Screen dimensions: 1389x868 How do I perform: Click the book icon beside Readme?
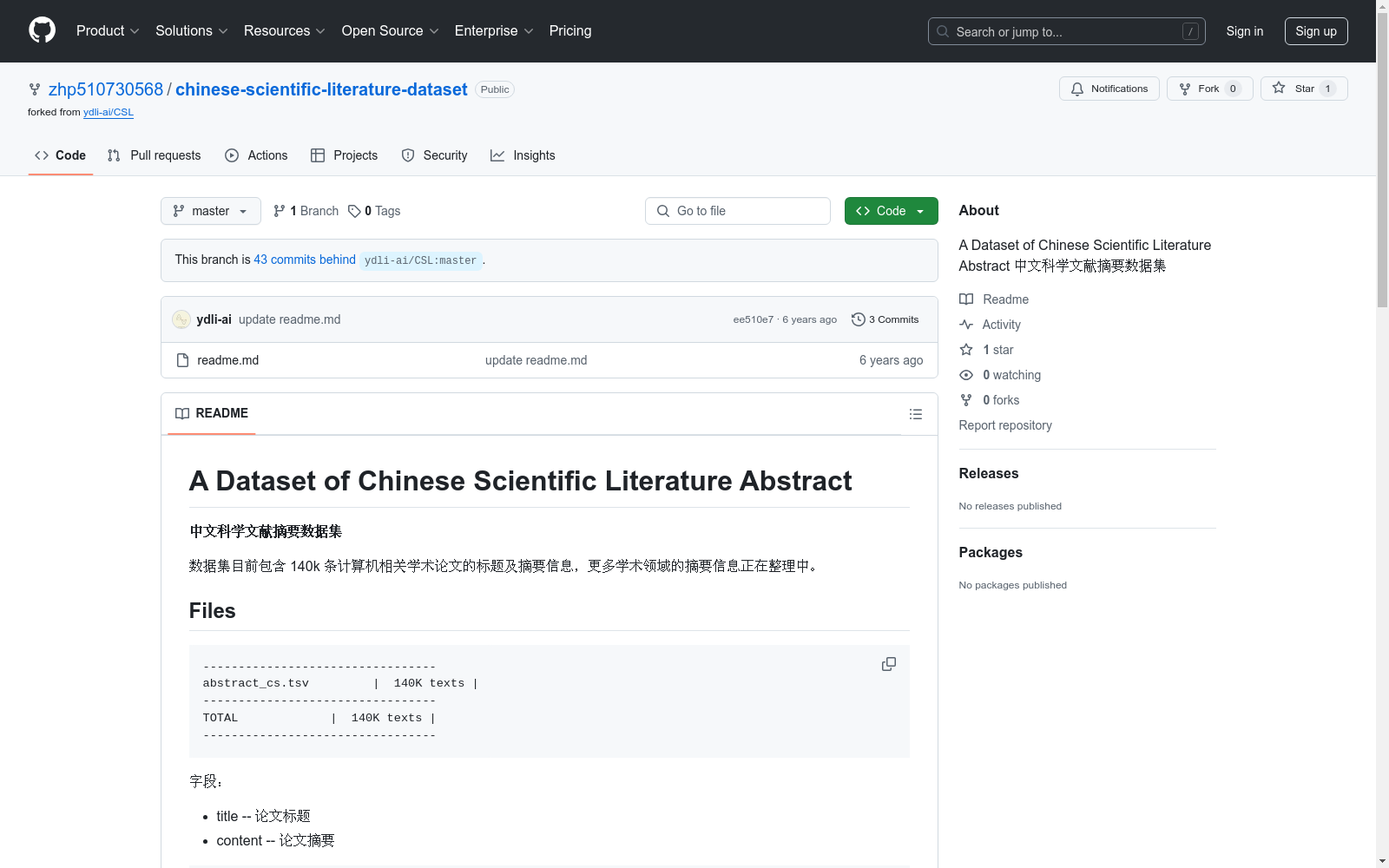tap(966, 299)
